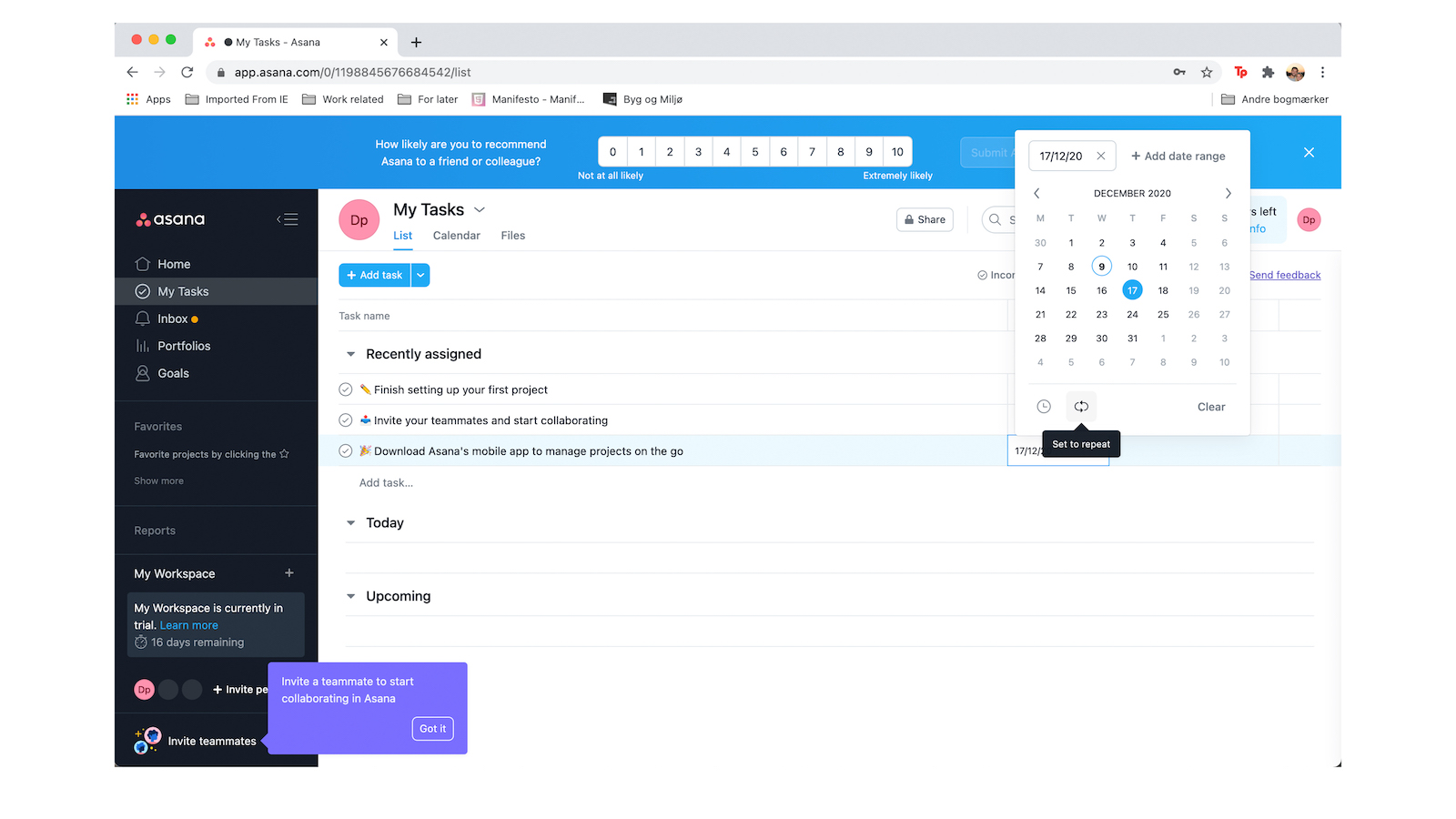The image size is (1456, 819).
Task: Mark 'Finish setting up your first project' complete
Action: tap(346, 389)
